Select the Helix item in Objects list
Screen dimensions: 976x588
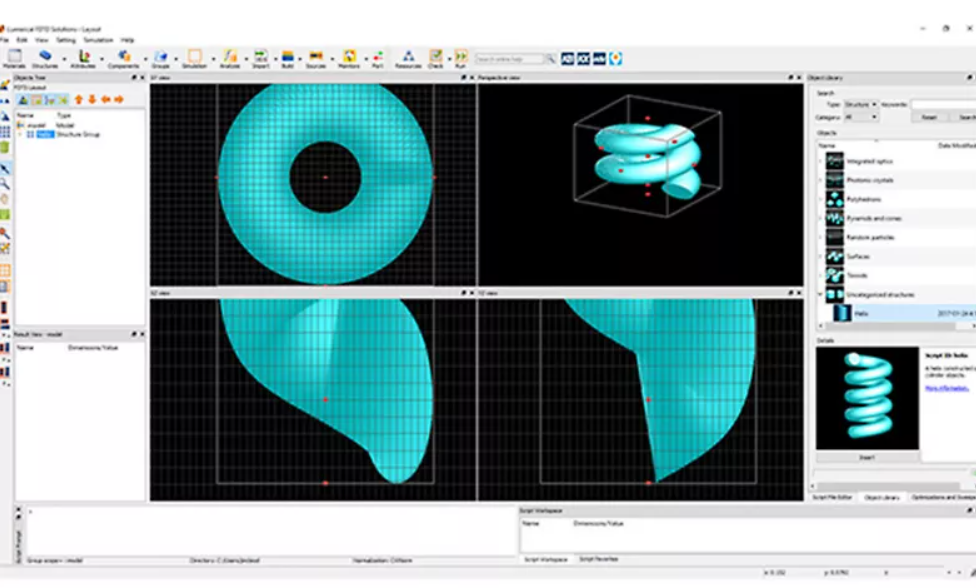pyautogui.click(x=861, y=313)
